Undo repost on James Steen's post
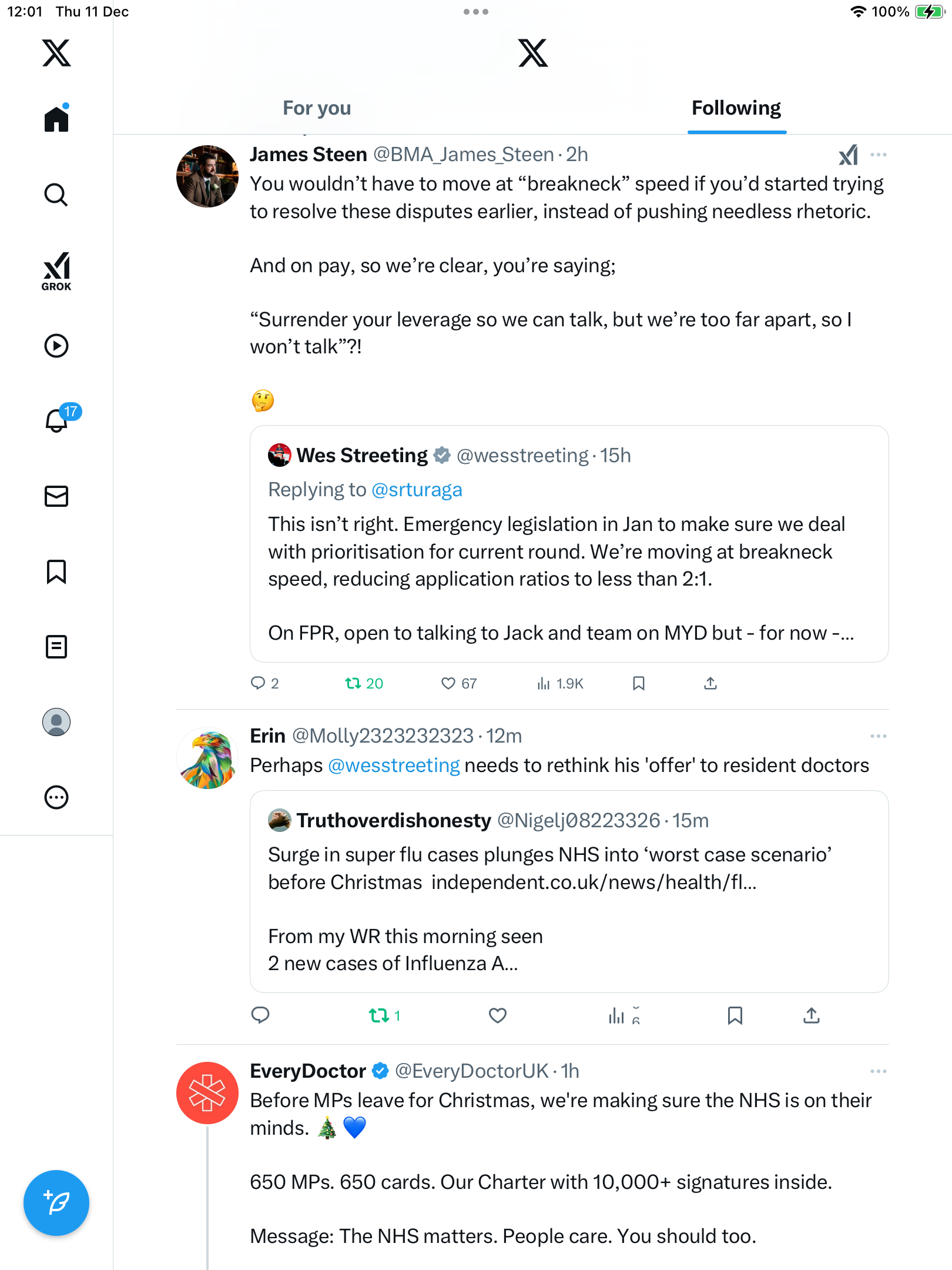Image resolution: width=952 pixels, height=1270 pixels. [354, 683]
